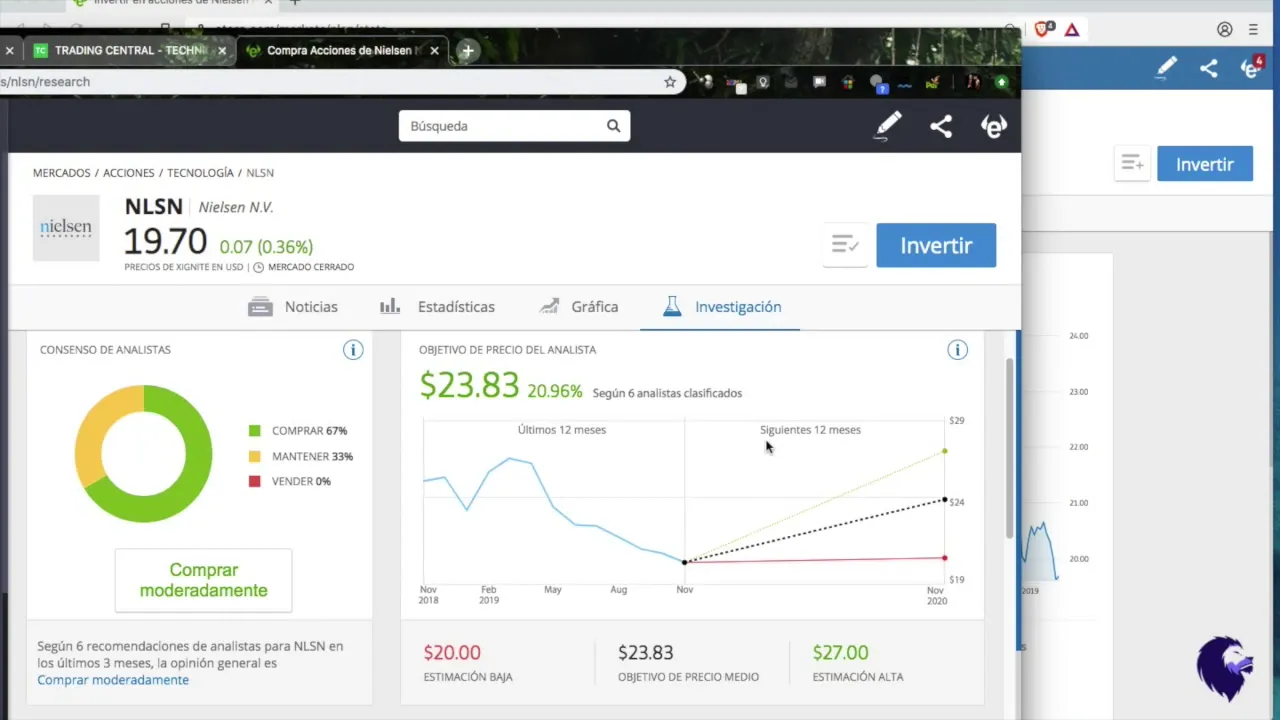Select the Investigación tab
Image resolution: width=1280 pixels, height=720 pixels.
(722, 307)
